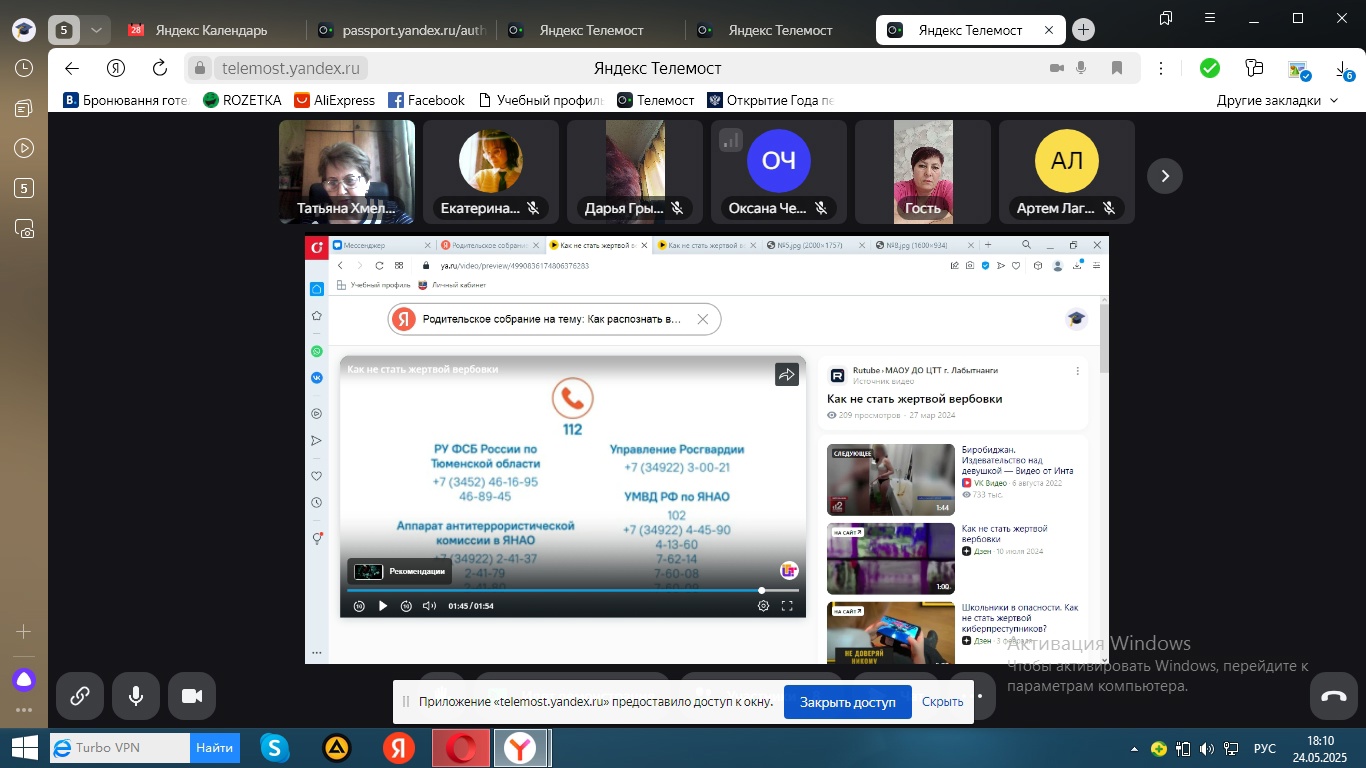This screenshot has height=768, width=1366.
Task: Select Оксана Че... ОЧ participant tile
Action: coord(779,172)
